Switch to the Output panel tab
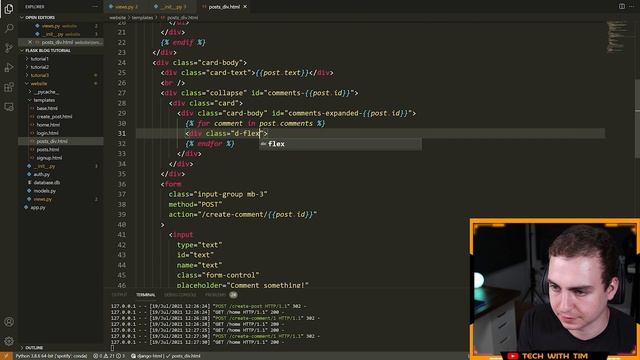The height and width of the screenshot is (360, 640). point(119,295)
